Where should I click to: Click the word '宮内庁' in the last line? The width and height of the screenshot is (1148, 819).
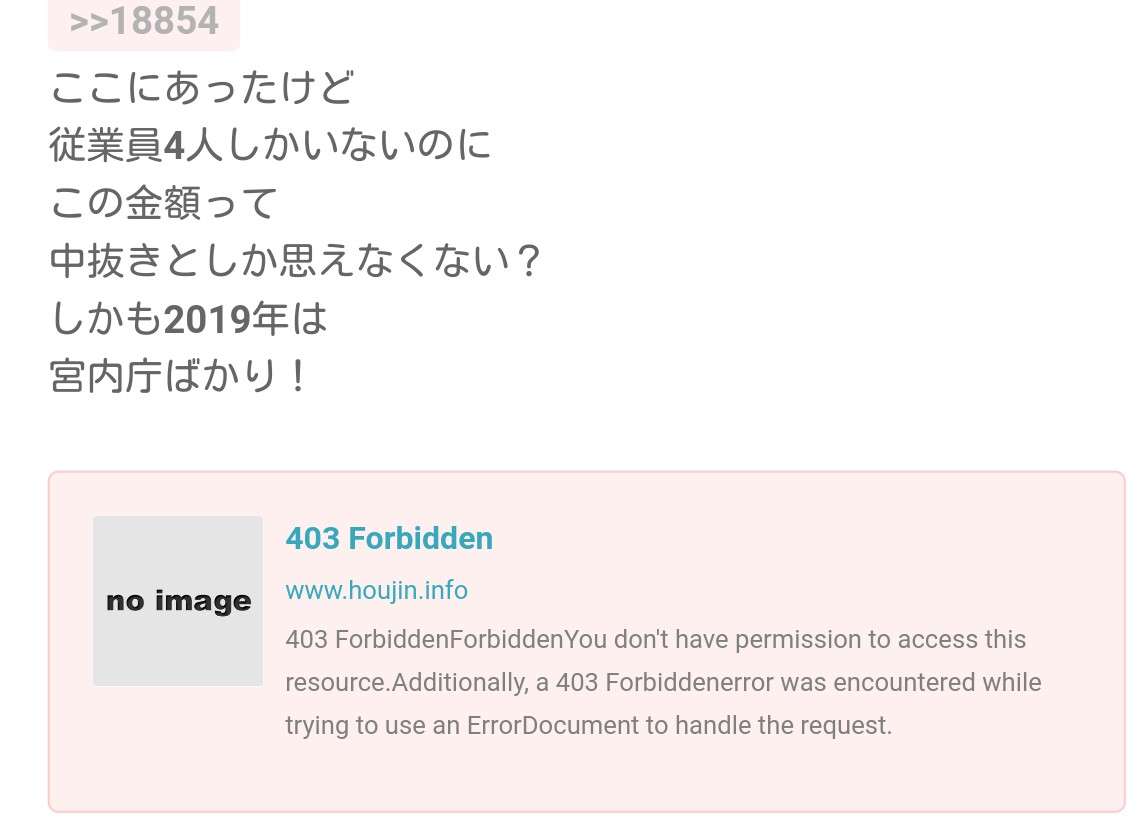(x=105, y=376)
